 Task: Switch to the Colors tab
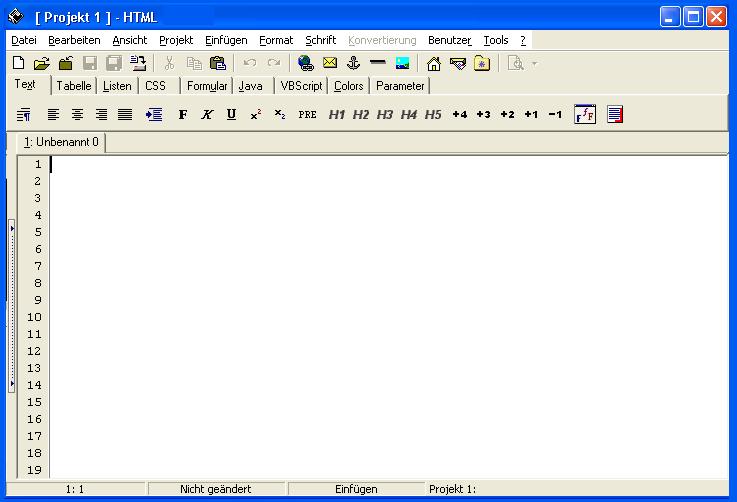(x=349, y=86)
